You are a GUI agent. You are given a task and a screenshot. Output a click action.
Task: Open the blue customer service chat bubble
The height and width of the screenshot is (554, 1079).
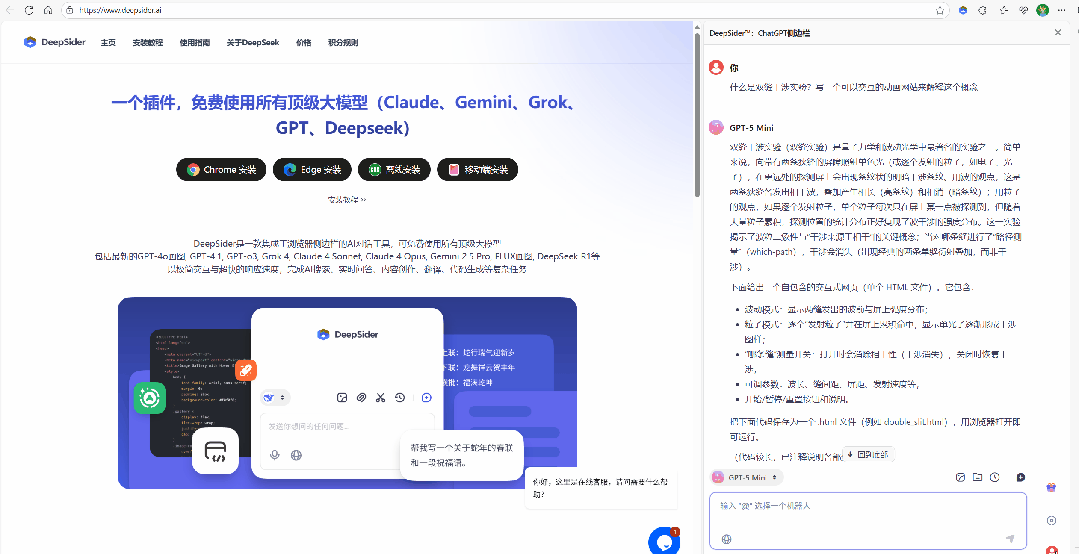click(x=663, y=541)
